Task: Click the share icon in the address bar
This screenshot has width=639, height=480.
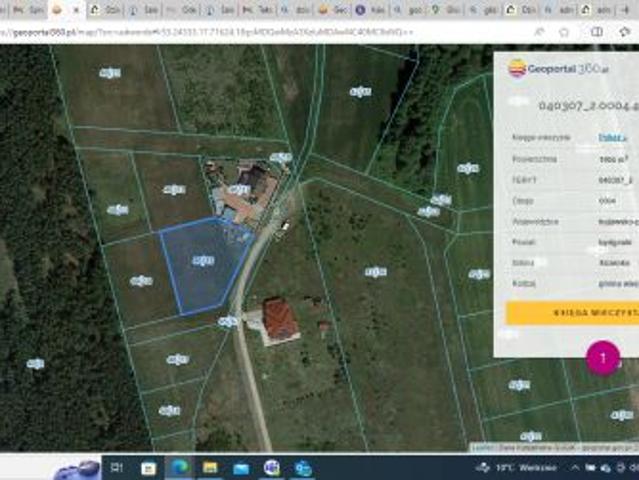Action: (x=540, y=31)
